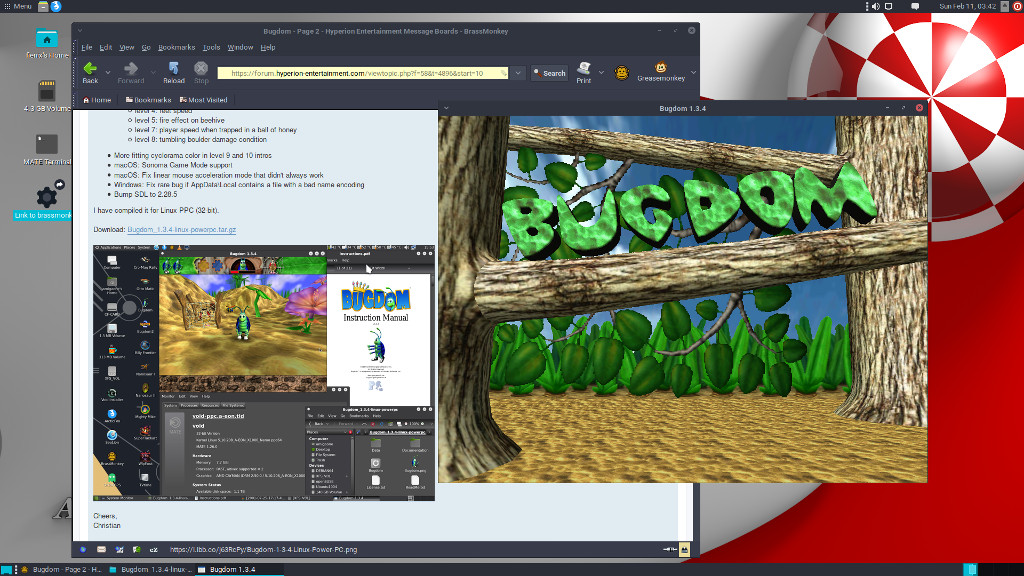The width and height of the screenshot is (1024, 576).
Task: Open the Print options dropdown arrow
Action: [x=601, y=72]
